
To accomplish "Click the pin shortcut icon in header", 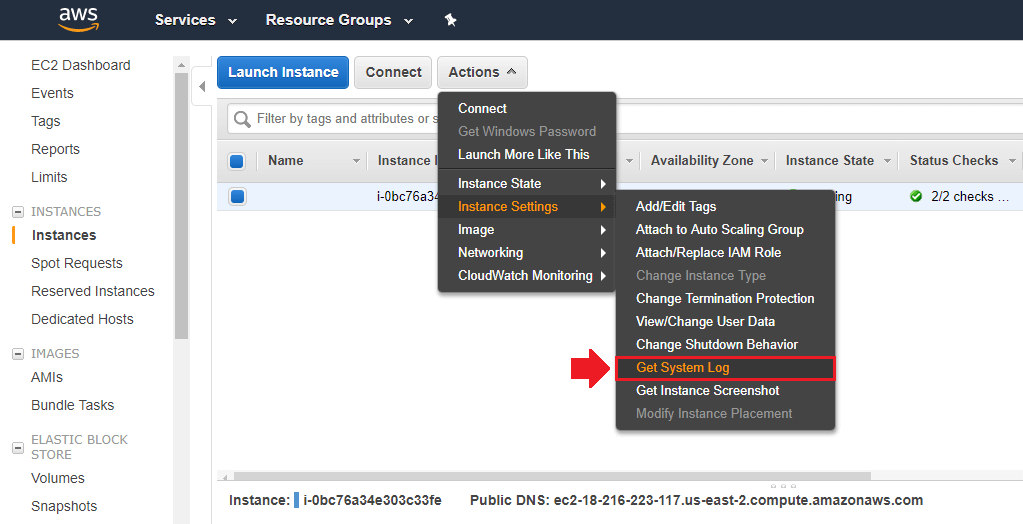I will click(450, 20).
